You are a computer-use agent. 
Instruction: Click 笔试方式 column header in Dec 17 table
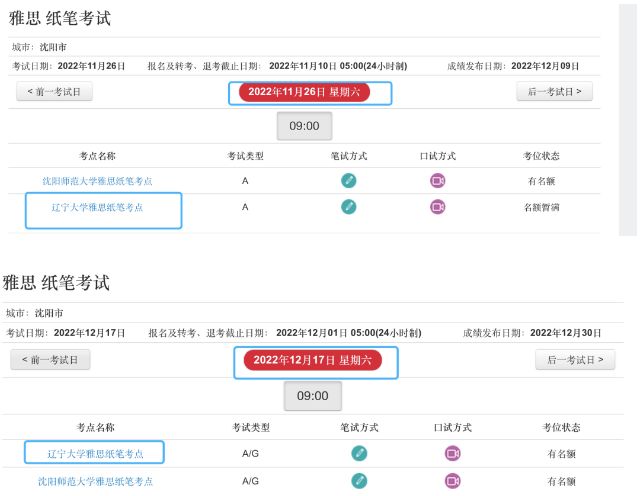[x=359, y=428]
